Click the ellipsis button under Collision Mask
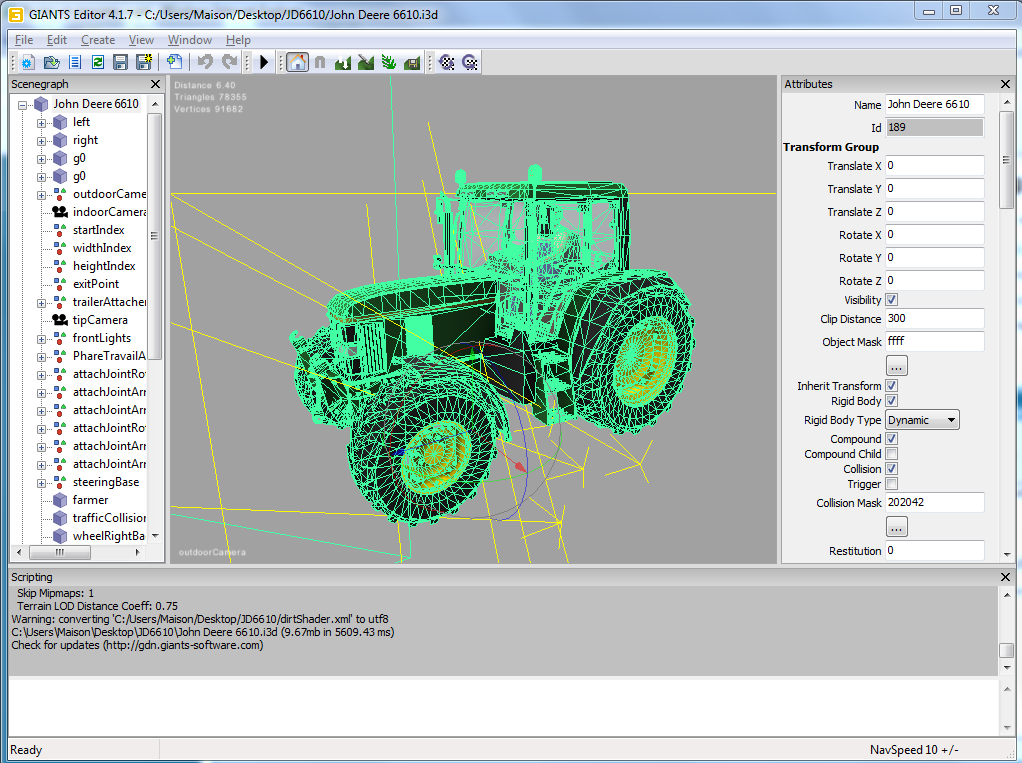The image size is (1022, 763). tap(896, 526)
